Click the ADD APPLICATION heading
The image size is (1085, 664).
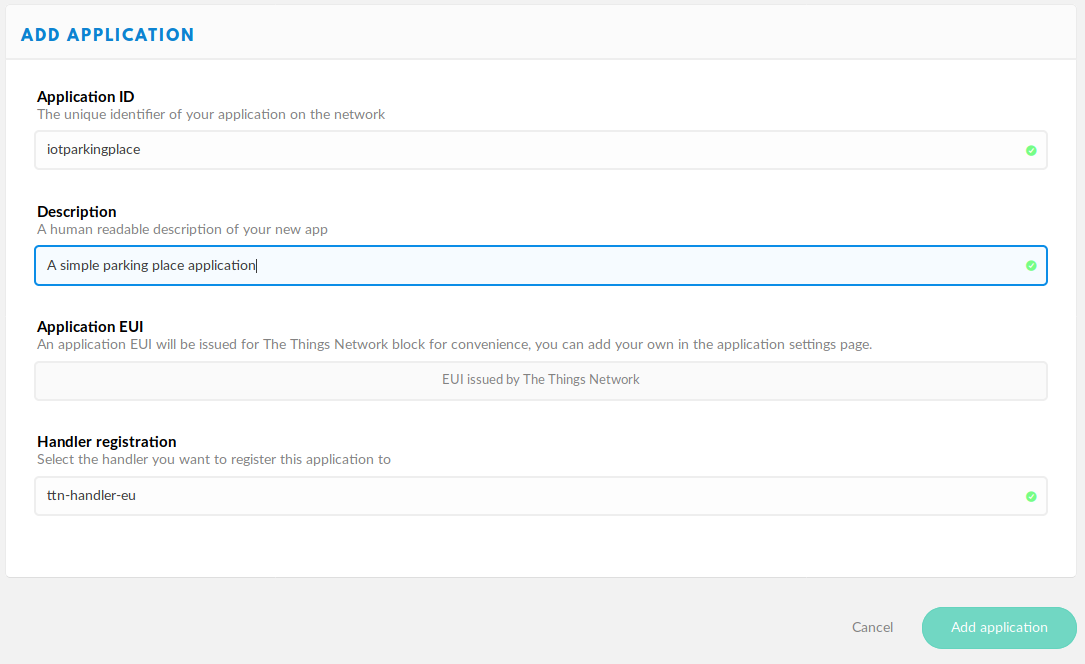click(x=107, y=35)
